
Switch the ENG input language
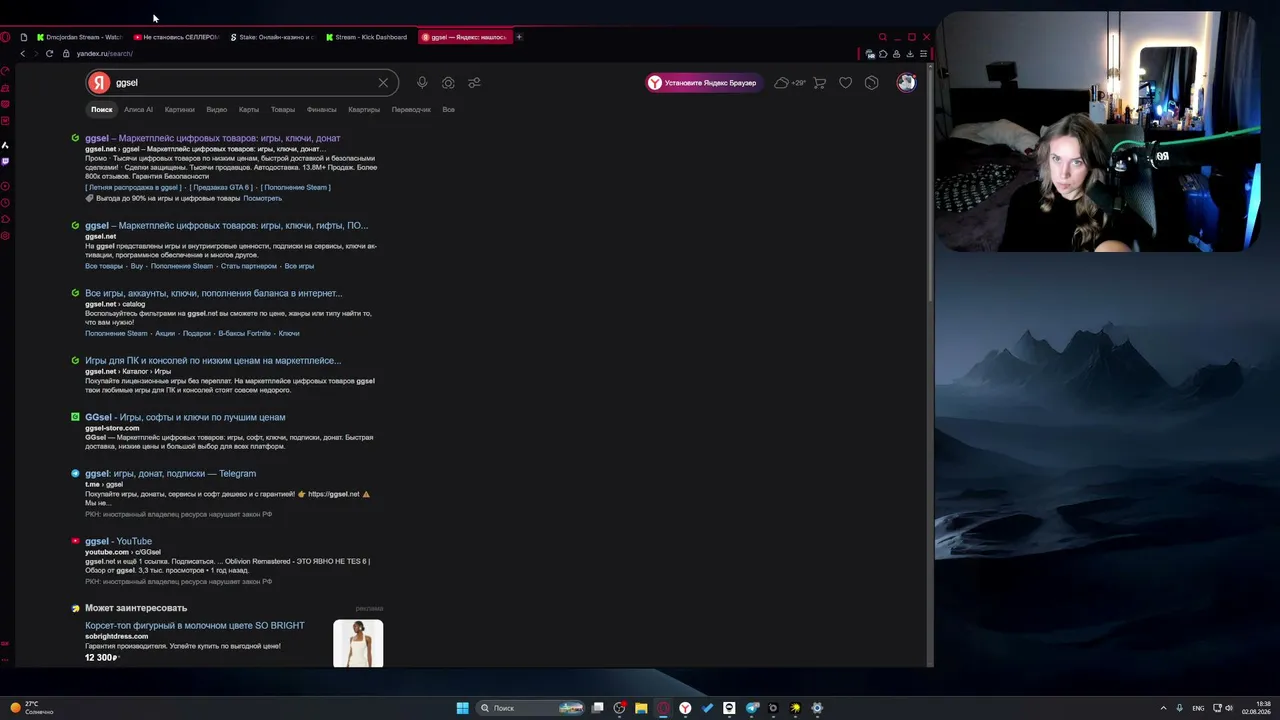[x=1198, y=708]
